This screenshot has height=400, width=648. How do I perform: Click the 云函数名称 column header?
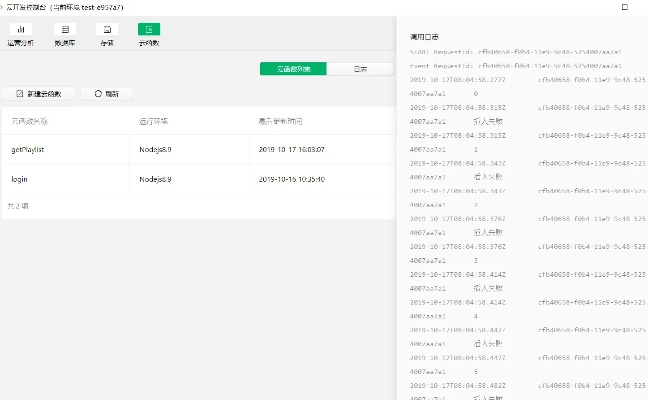click(x=29, y=121)
